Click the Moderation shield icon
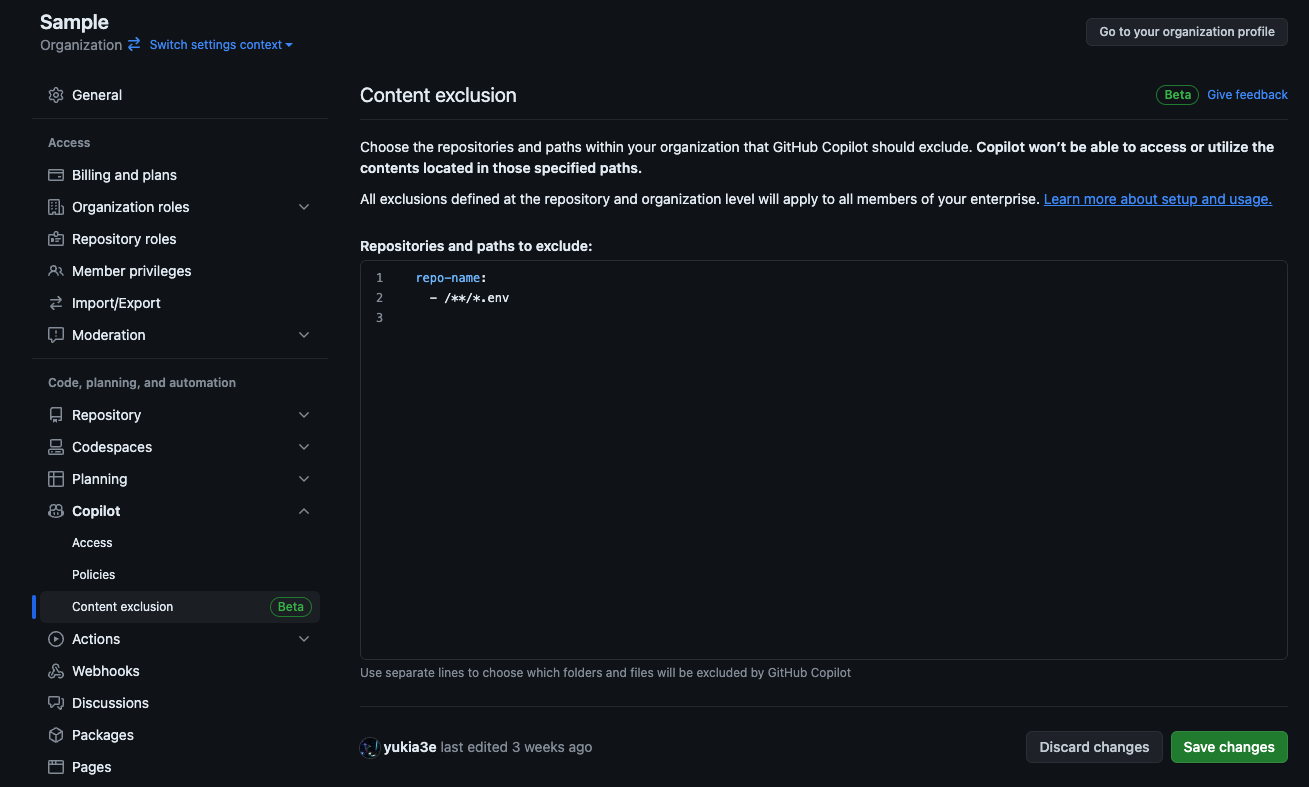1309x787 pixels. pyautogui.click(x=55, y=334)
